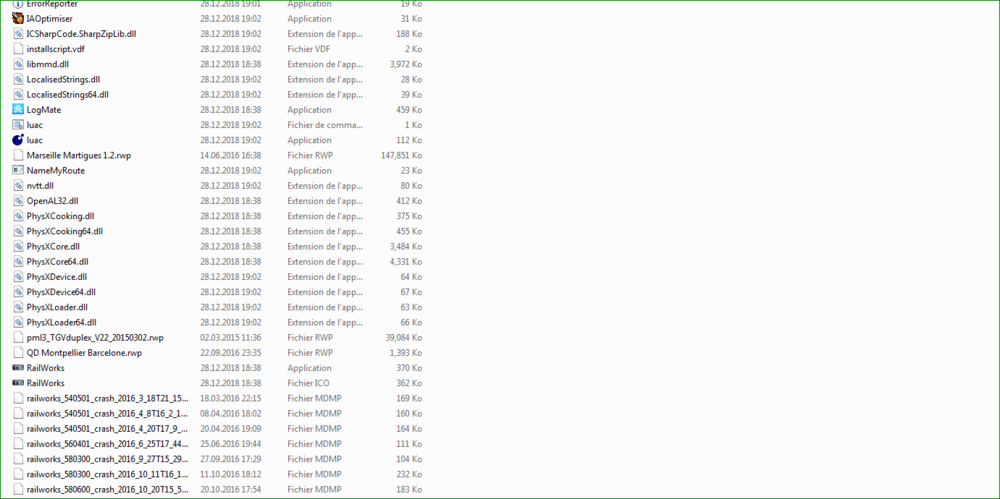Click the type text Fichier ICO

pos(307,383)
